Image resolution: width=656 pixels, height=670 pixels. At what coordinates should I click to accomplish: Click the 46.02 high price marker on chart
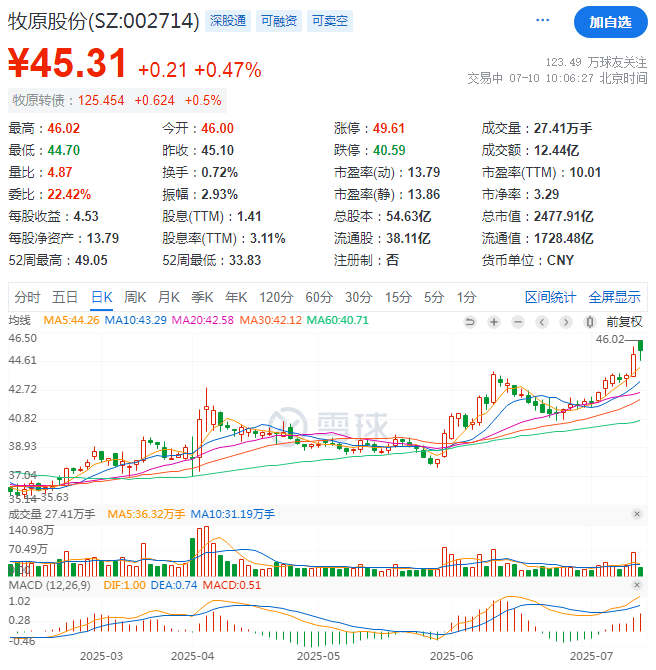[x=610, y=339]
